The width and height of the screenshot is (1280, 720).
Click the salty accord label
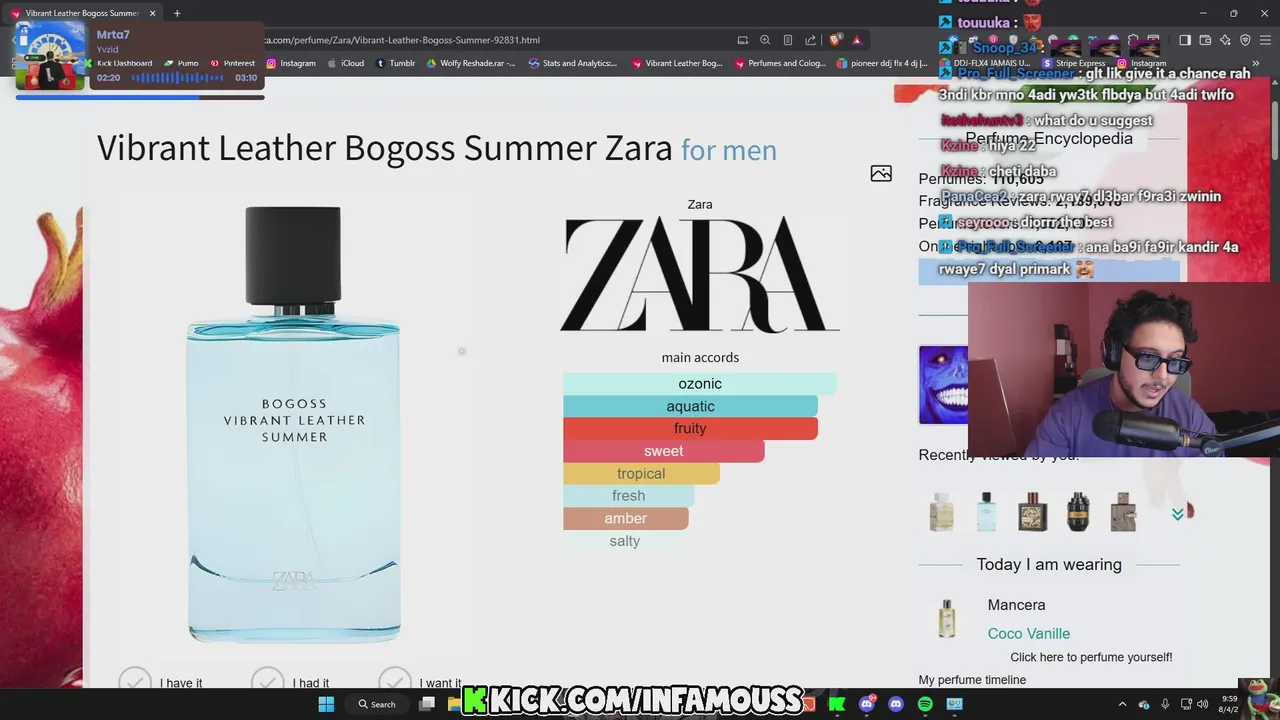pos(625,541)
